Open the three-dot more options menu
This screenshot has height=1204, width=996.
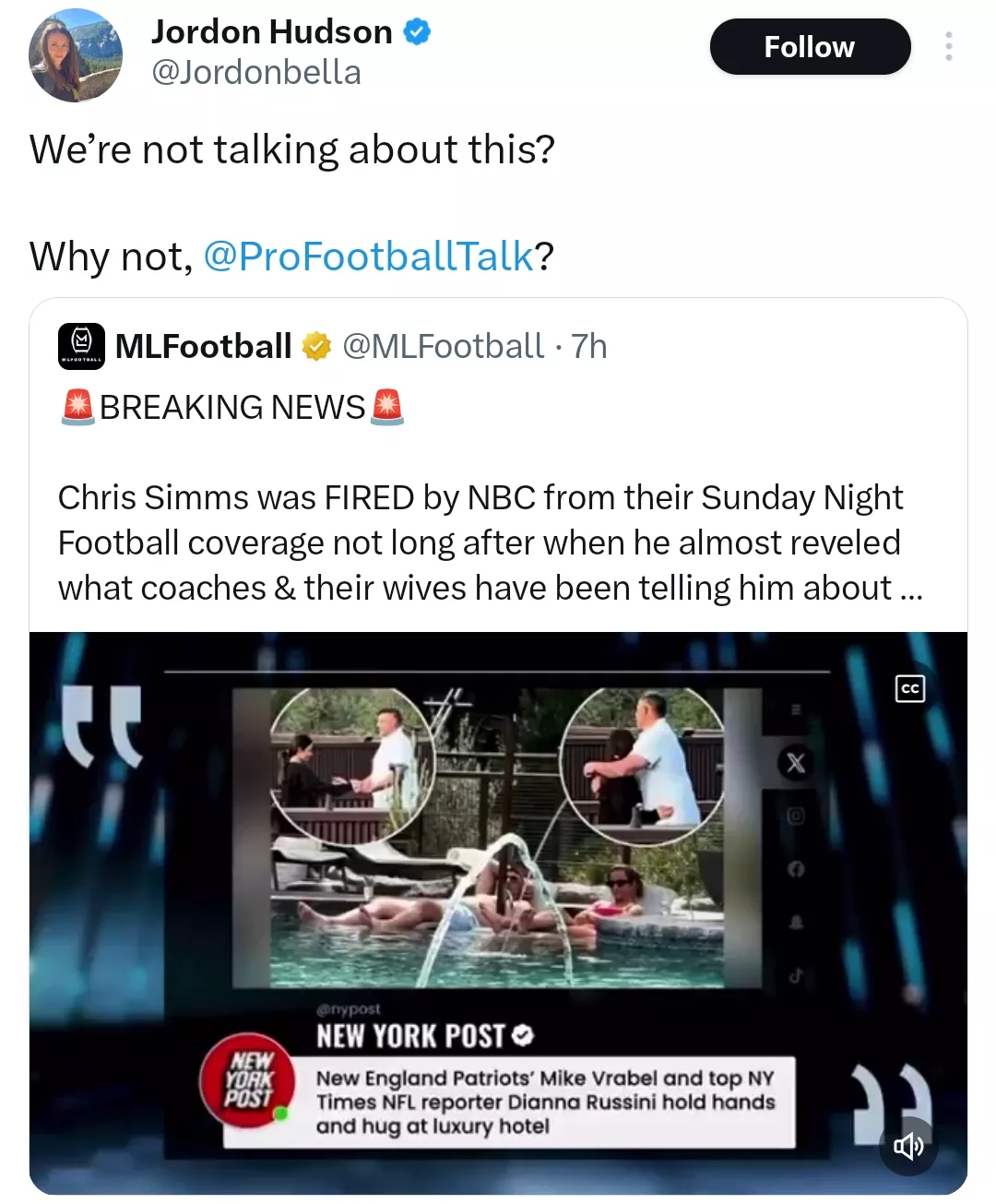pos(948,46)
